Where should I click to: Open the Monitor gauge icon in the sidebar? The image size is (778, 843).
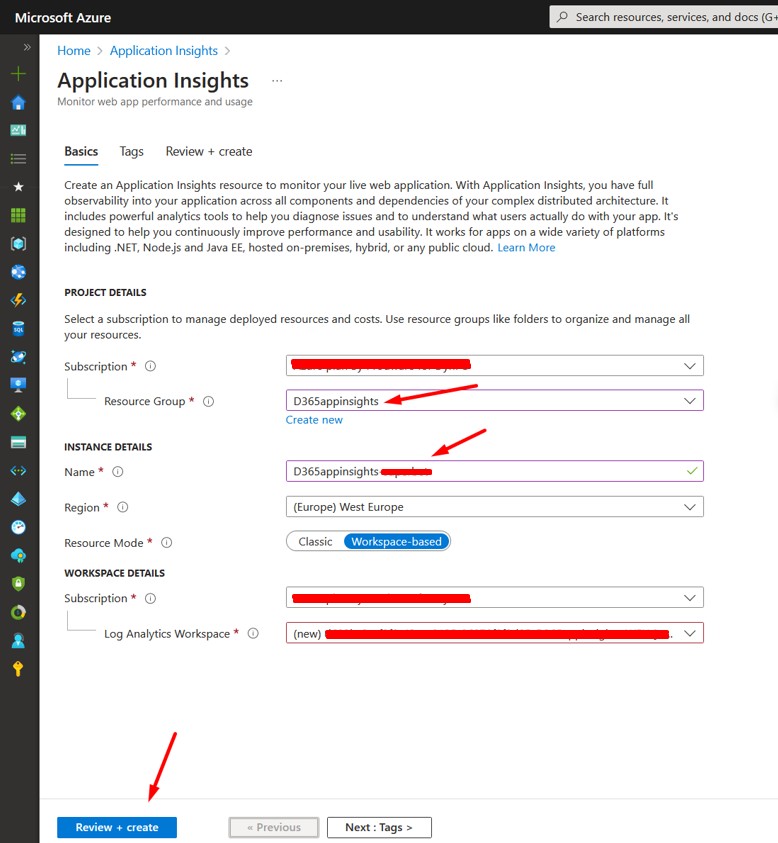click(x=18, y=527)
